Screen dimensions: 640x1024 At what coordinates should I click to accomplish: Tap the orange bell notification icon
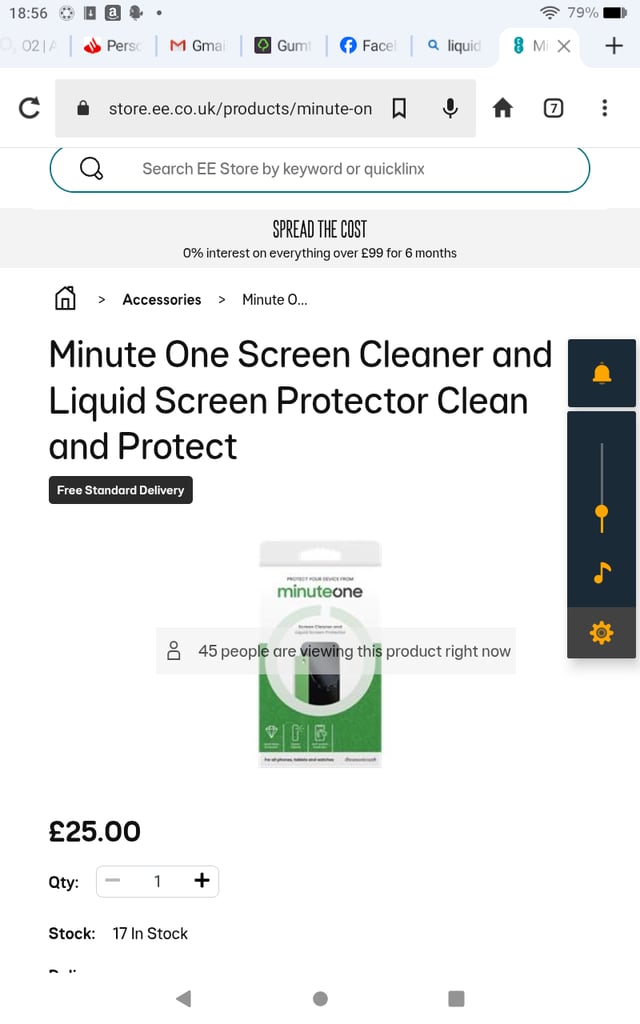point(601,374)
